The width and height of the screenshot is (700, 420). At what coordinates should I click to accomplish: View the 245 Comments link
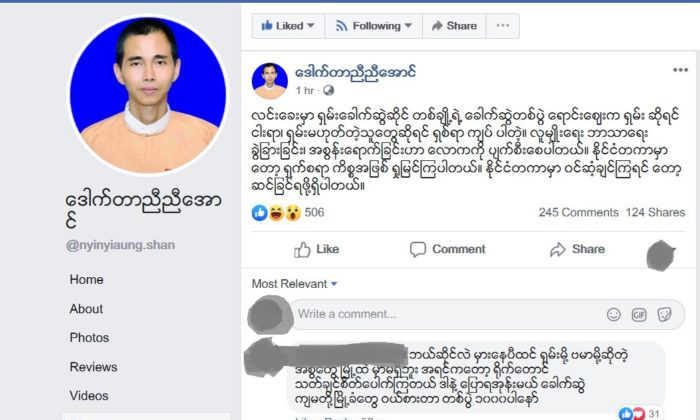(579, 212)
